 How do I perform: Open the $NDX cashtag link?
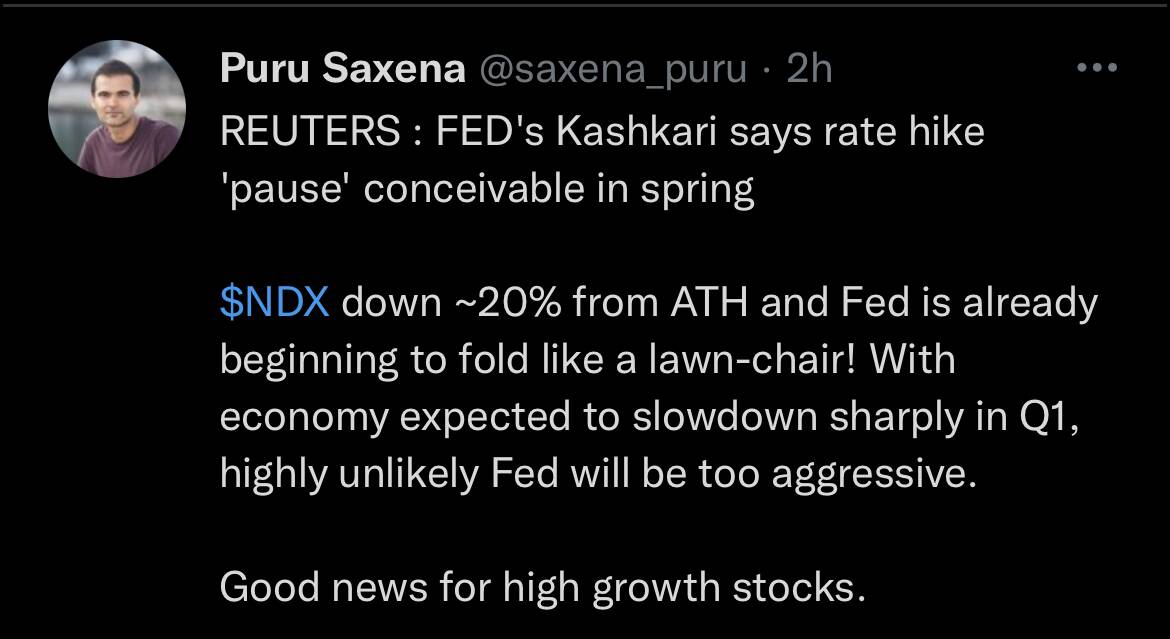[x=275, y=304]
